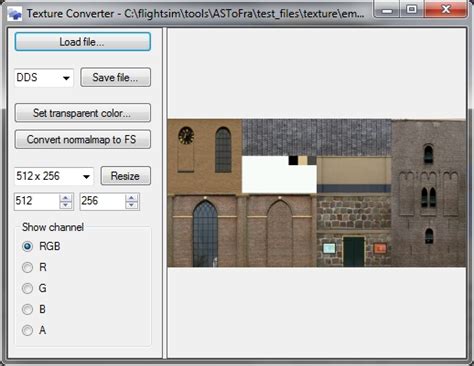Maximize the Texture Converter window
Screen dimensions: 474x366
click(x=412, y=9)
